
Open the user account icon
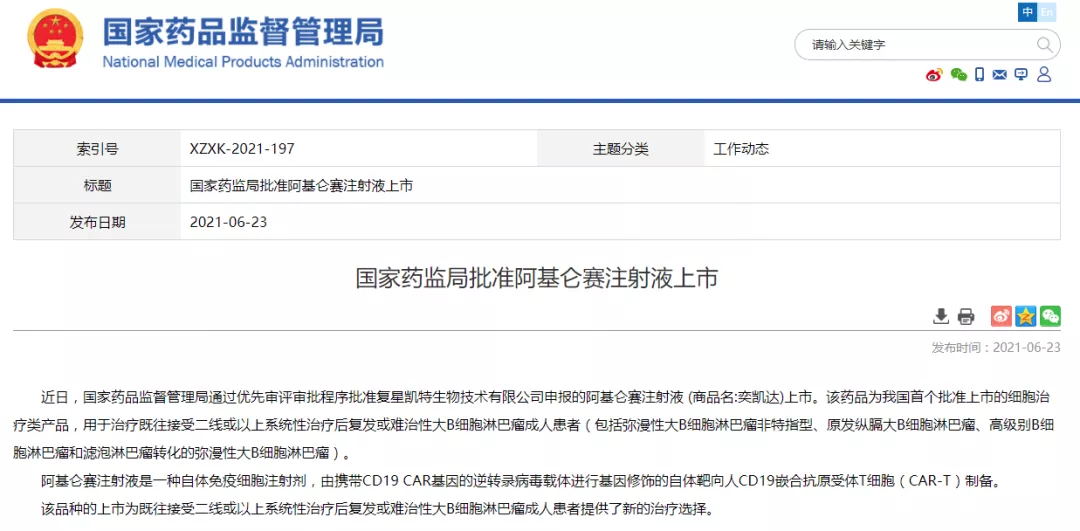pyautogui.click(x=1044, y=75)
